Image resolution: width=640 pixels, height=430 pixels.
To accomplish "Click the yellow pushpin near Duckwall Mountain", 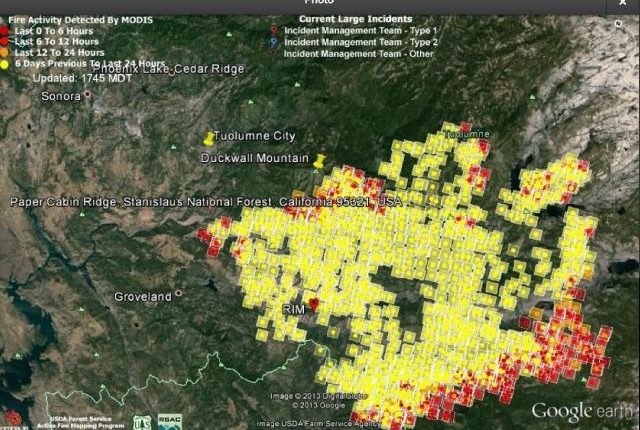I will [x=320, y=160].
